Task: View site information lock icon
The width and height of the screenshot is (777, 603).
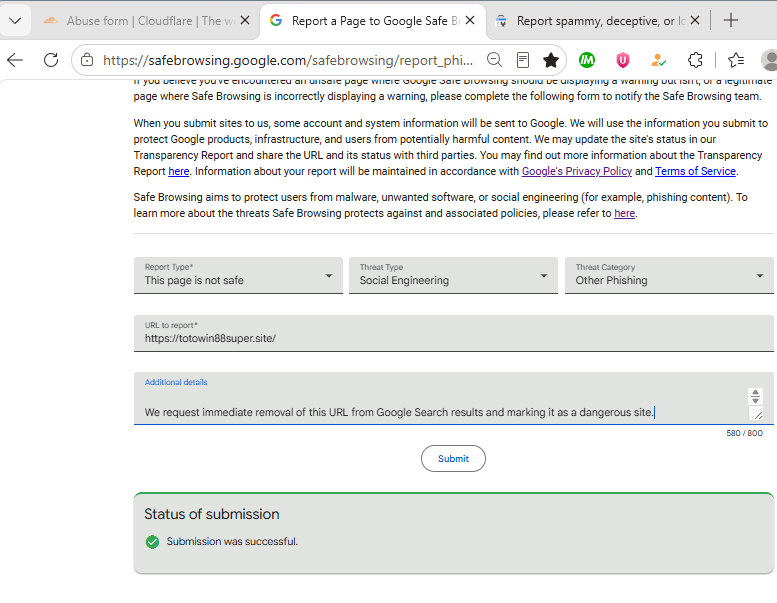Action: (x=87, y=60)
